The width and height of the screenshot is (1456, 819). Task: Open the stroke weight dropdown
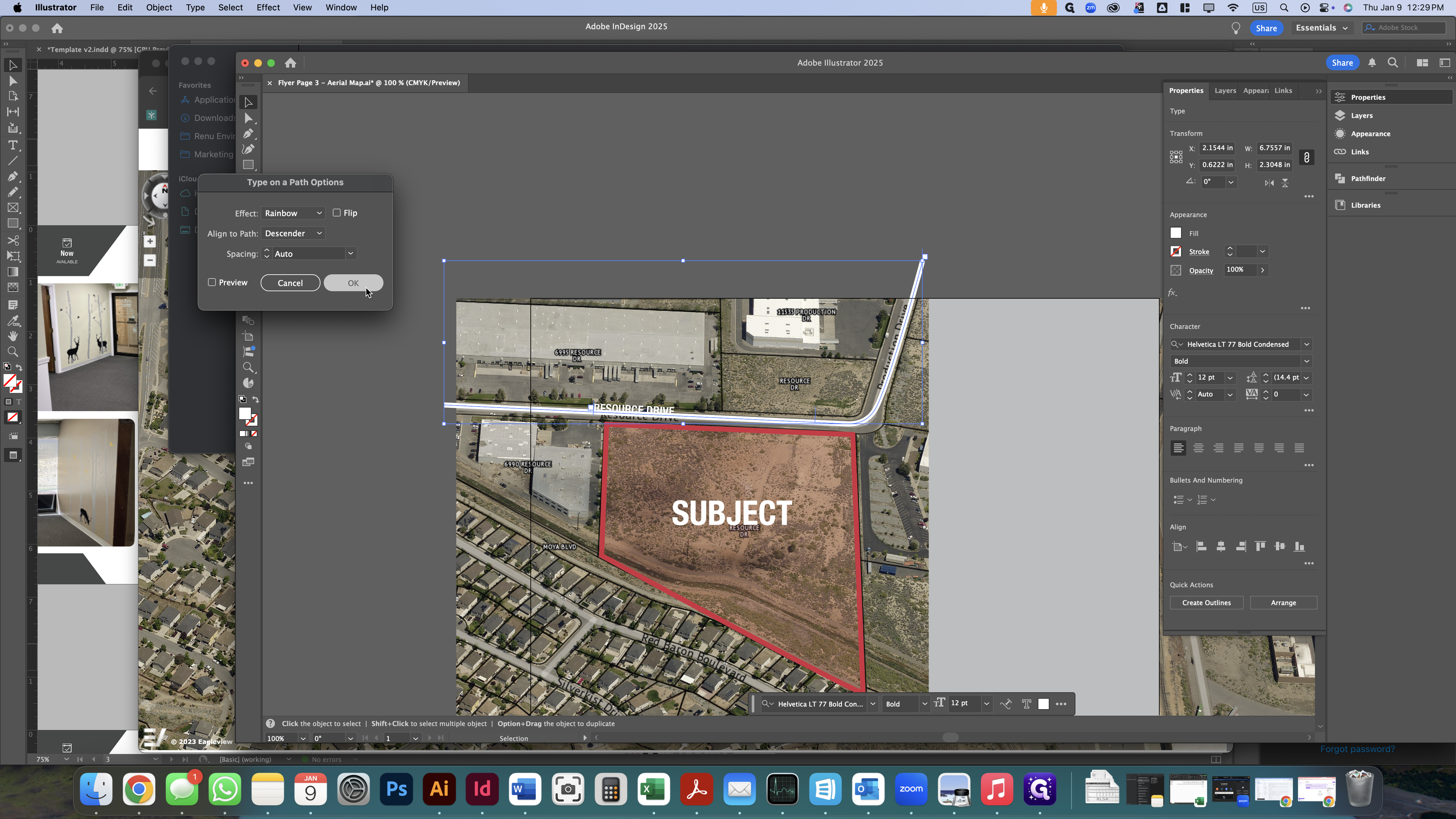(1262, 252)
